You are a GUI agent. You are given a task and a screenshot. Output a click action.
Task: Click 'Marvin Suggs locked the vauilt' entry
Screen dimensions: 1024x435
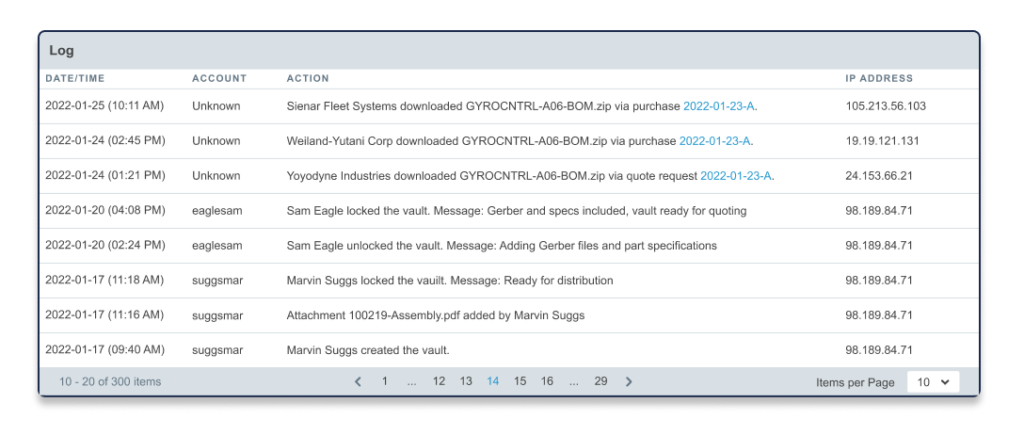pyautogui.click(x=450, y=281)
